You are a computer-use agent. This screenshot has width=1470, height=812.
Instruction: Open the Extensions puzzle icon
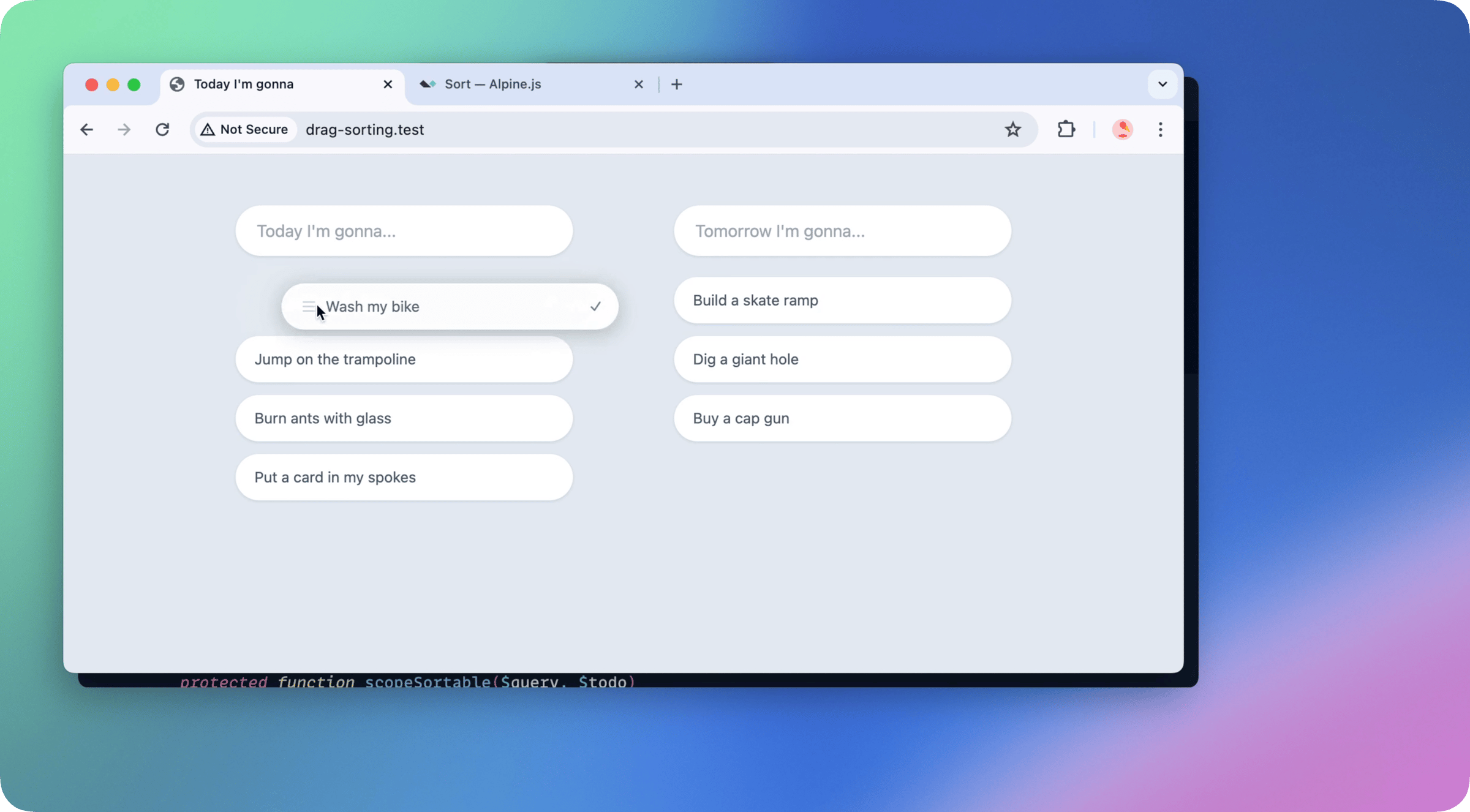(x=1066, y=129)
